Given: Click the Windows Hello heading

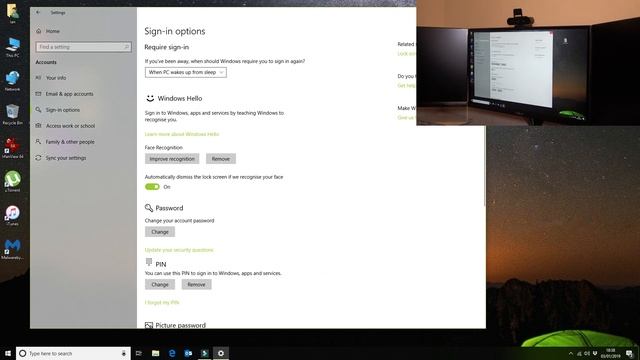Looking at the screenshot, I should 180,98.
